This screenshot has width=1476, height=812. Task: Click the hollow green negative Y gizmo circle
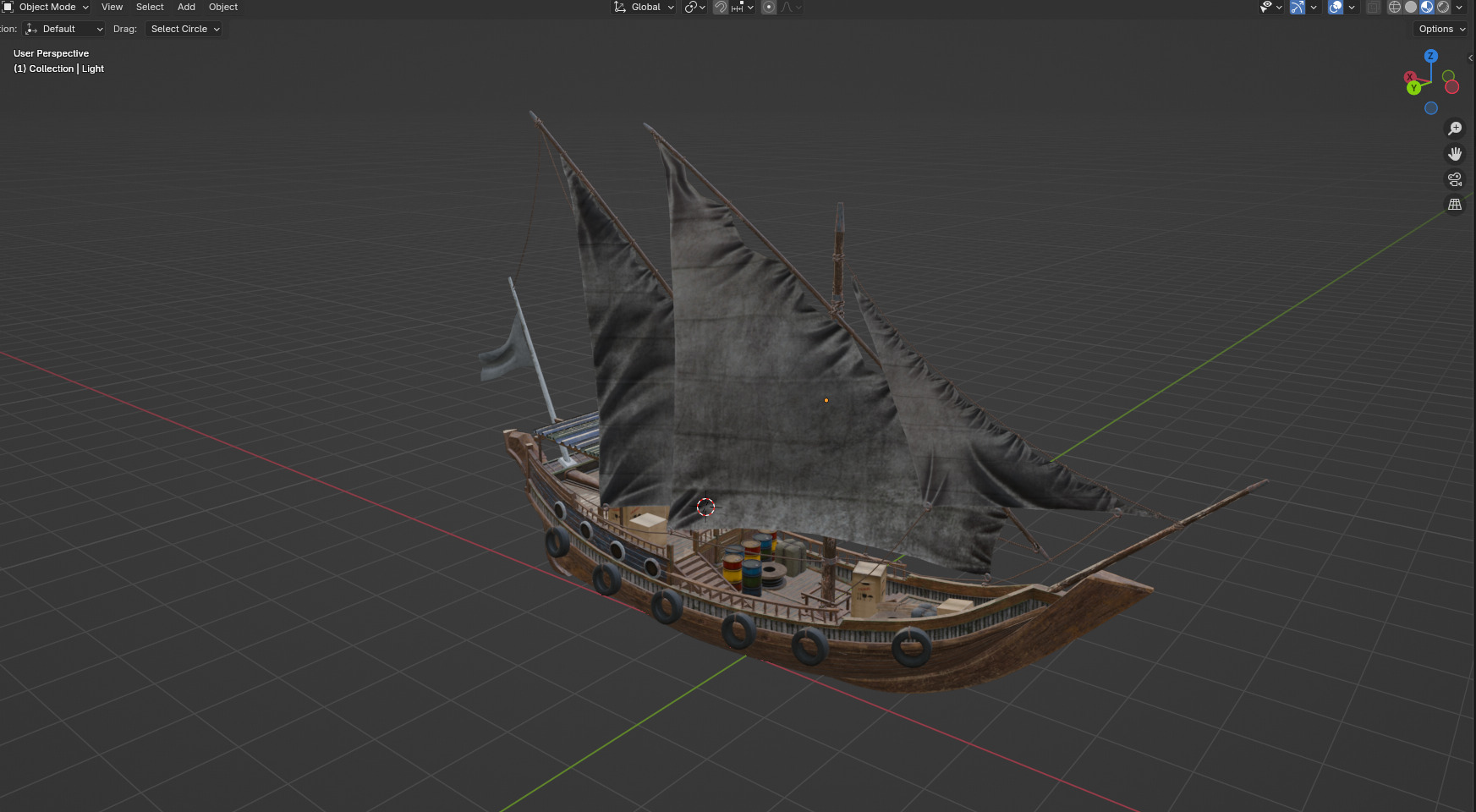(1448, 76)
